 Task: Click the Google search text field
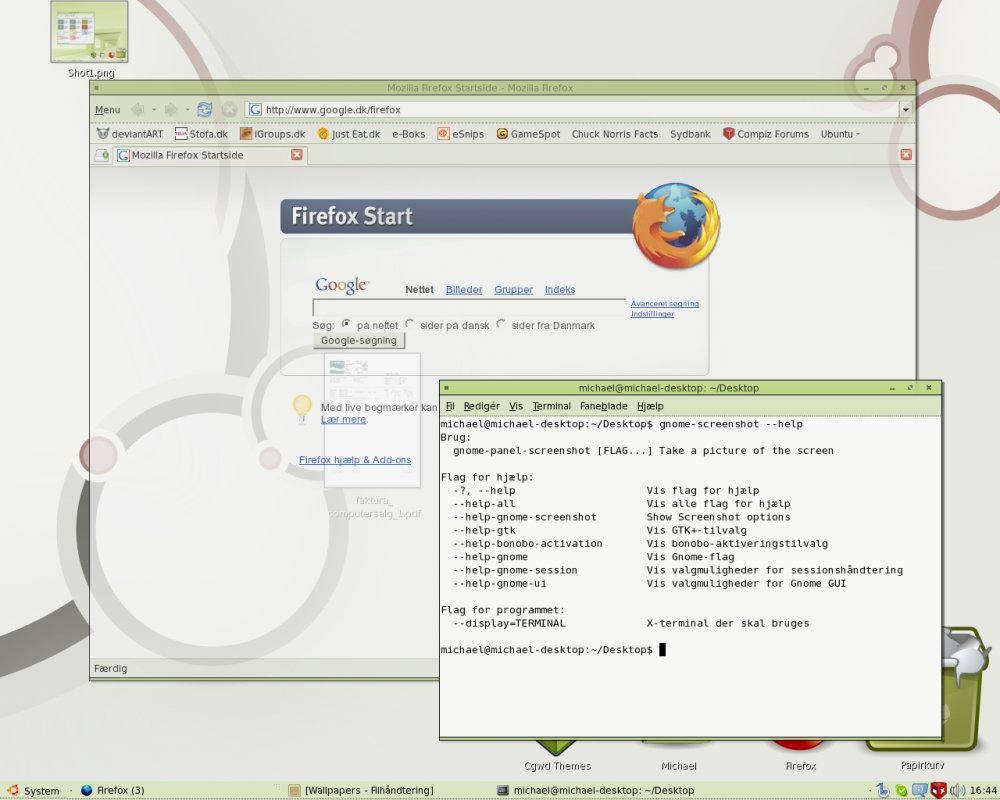[469, 307]
